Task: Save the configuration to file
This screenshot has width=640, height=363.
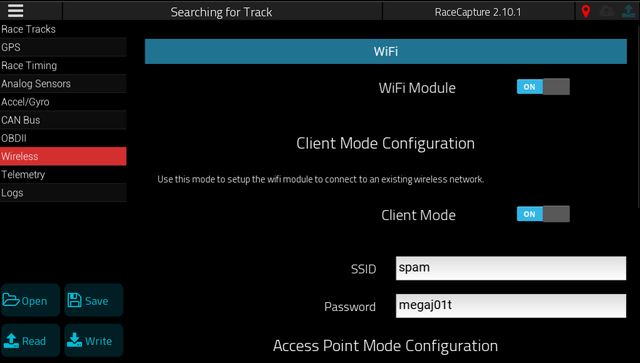Action: click(93, 300)
